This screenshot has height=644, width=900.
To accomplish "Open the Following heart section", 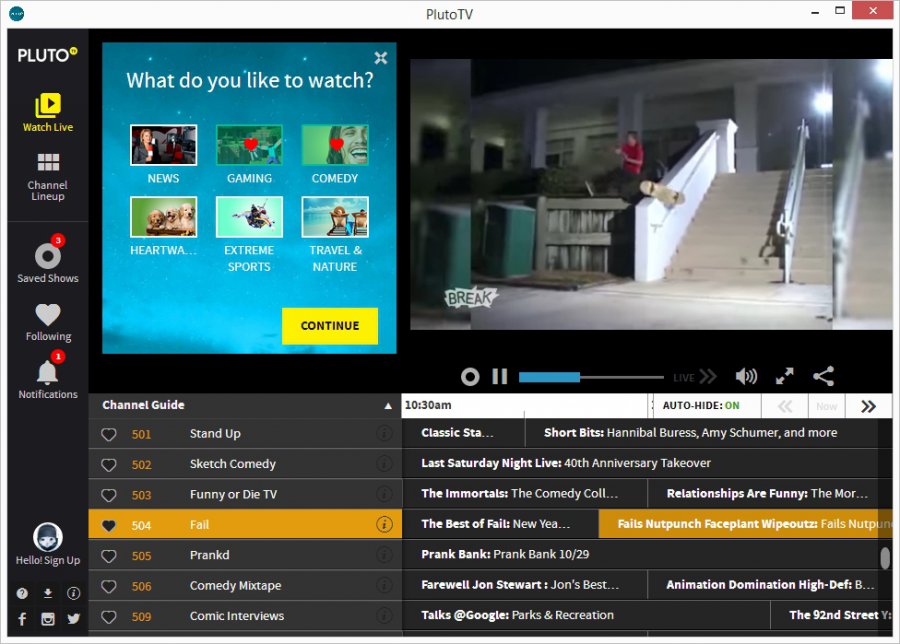I will pyautogui.click(x=48, y=322).
